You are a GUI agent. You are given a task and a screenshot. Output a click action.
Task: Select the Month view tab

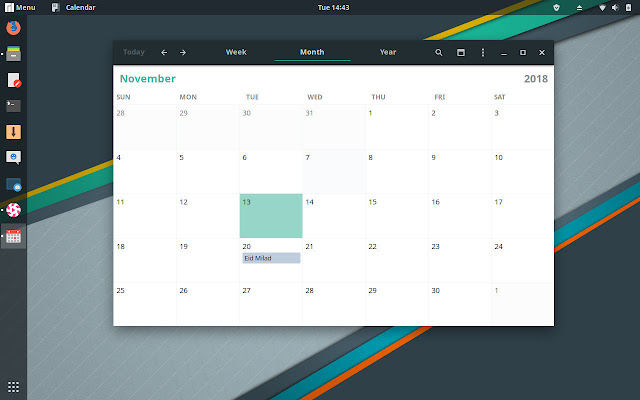(312, 52)
